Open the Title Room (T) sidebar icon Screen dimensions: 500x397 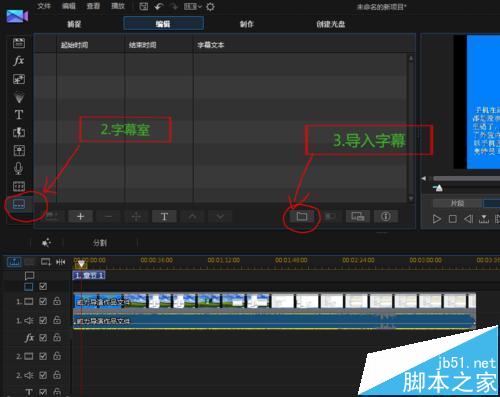point(19,115)
